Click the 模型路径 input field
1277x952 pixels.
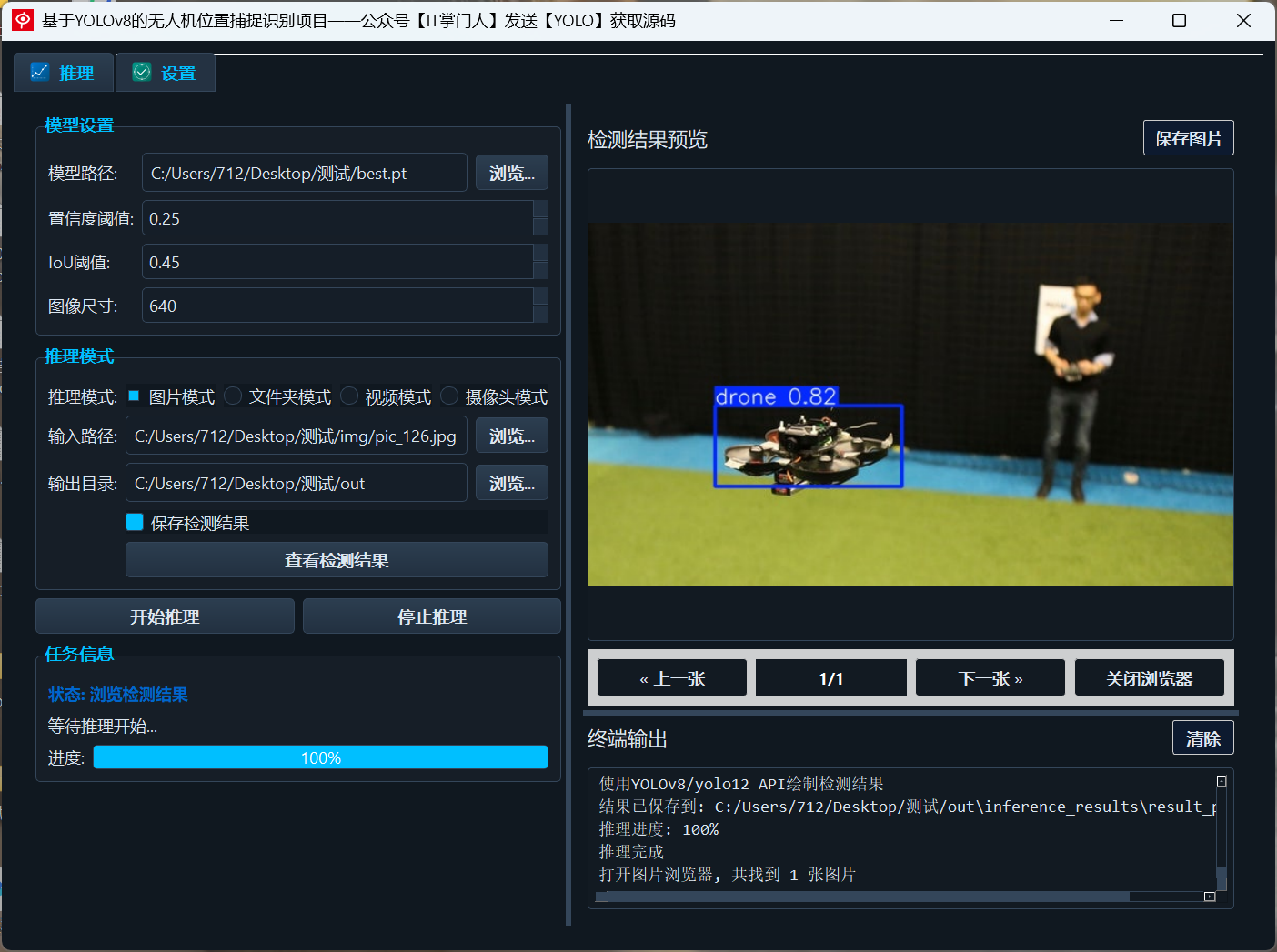(305, 173)
